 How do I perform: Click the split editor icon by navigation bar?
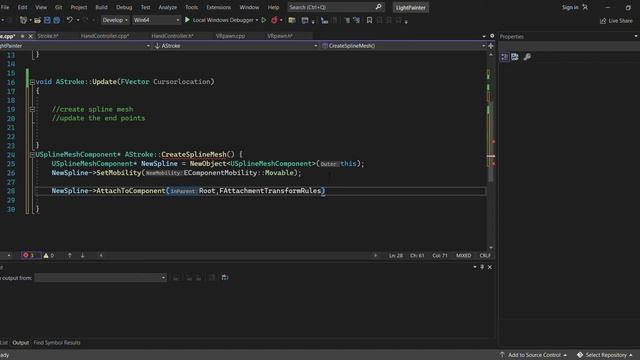[491, 46]
